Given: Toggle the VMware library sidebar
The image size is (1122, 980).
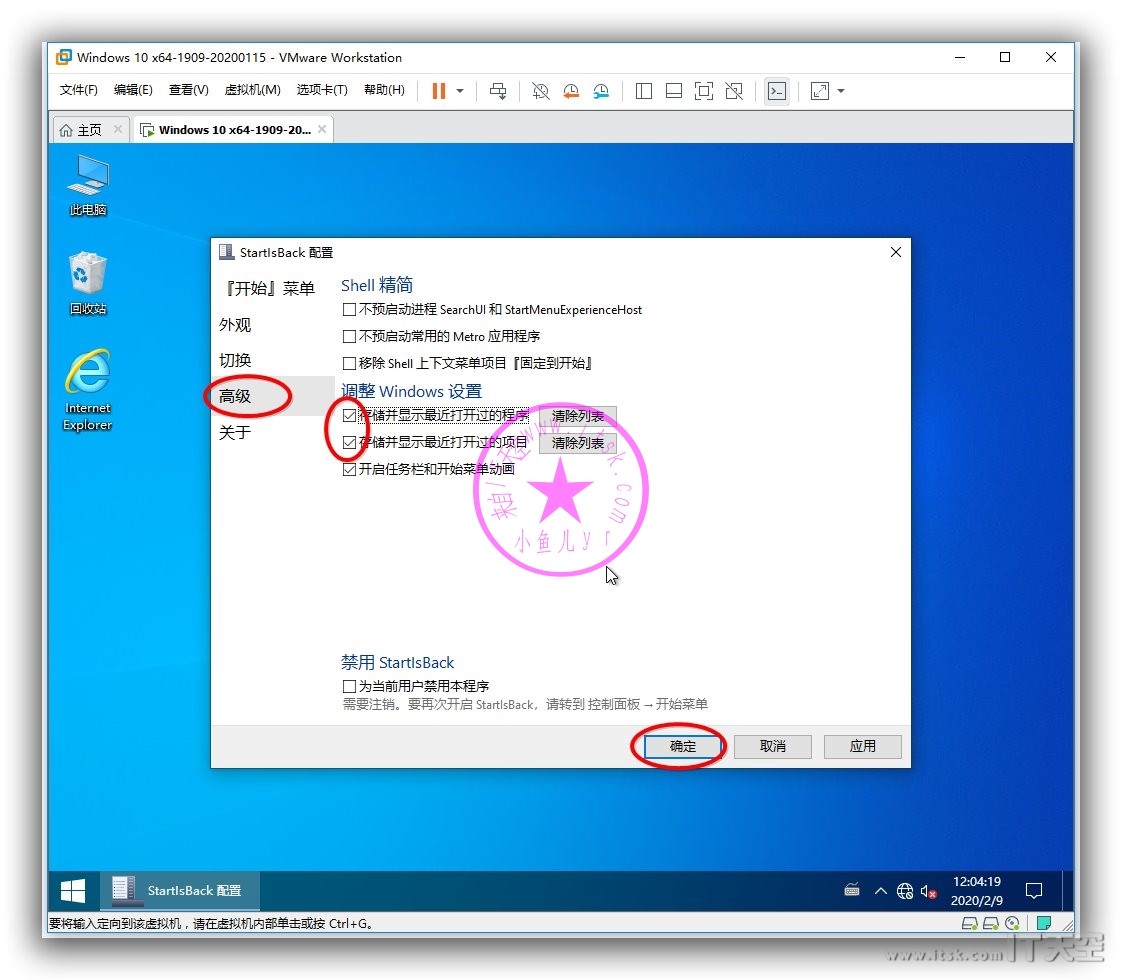Looking at the screenshot, I should [x=643, y=91].
